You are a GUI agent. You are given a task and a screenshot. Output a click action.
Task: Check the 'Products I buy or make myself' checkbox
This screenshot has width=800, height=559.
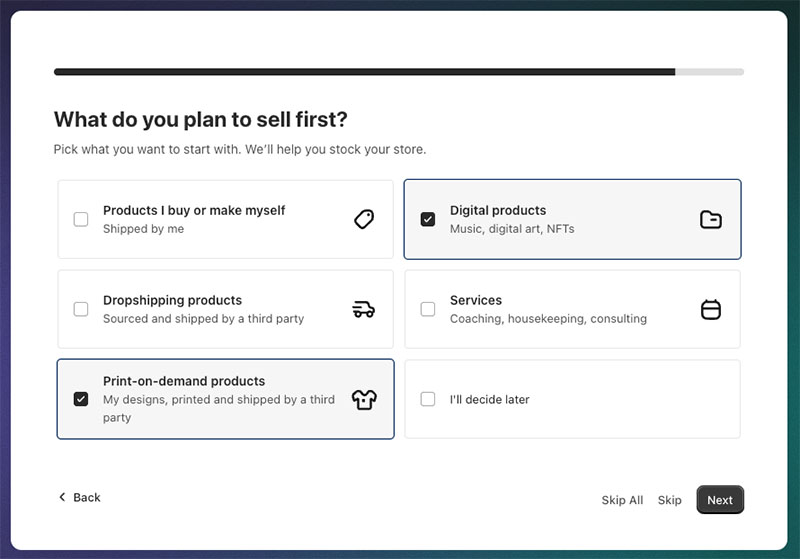(x=81, y=219)
